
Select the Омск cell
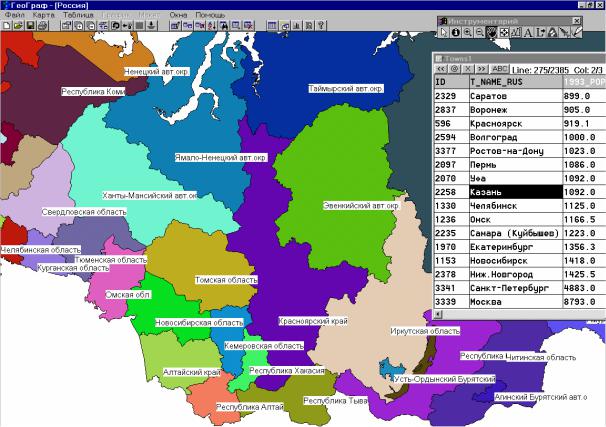tap(516, 219)
